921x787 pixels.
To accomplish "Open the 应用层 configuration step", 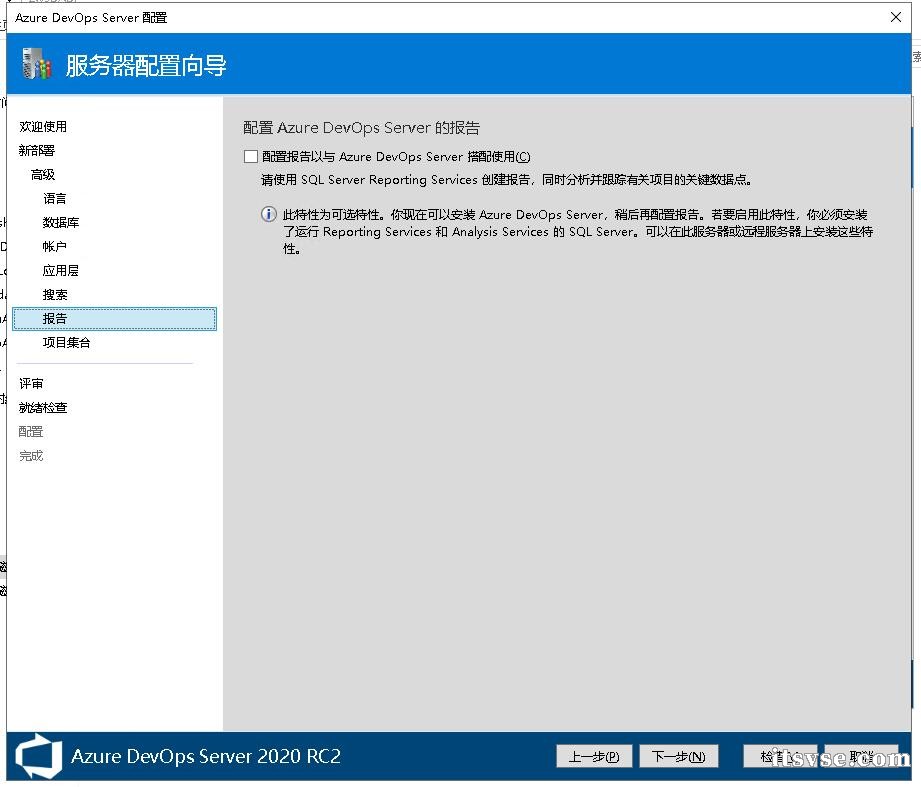I will [60, 271].
